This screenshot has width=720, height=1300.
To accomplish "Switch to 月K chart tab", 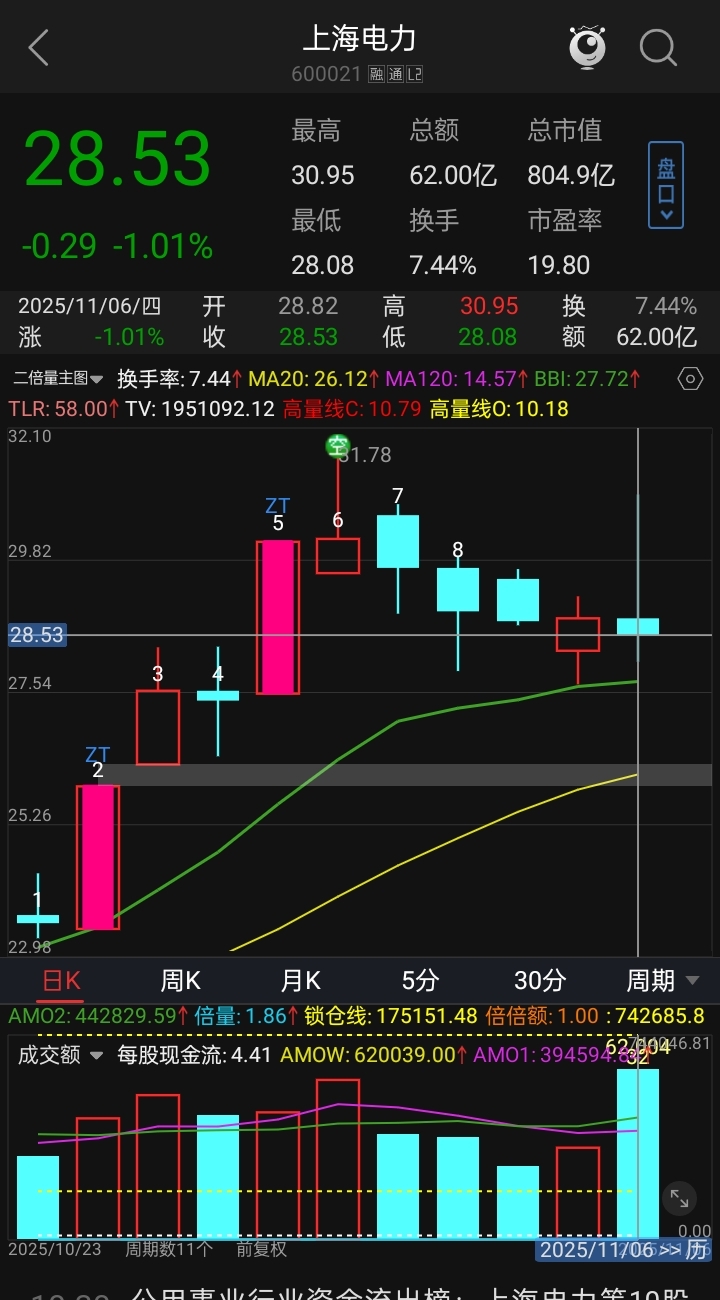I will tap(301, 981).
